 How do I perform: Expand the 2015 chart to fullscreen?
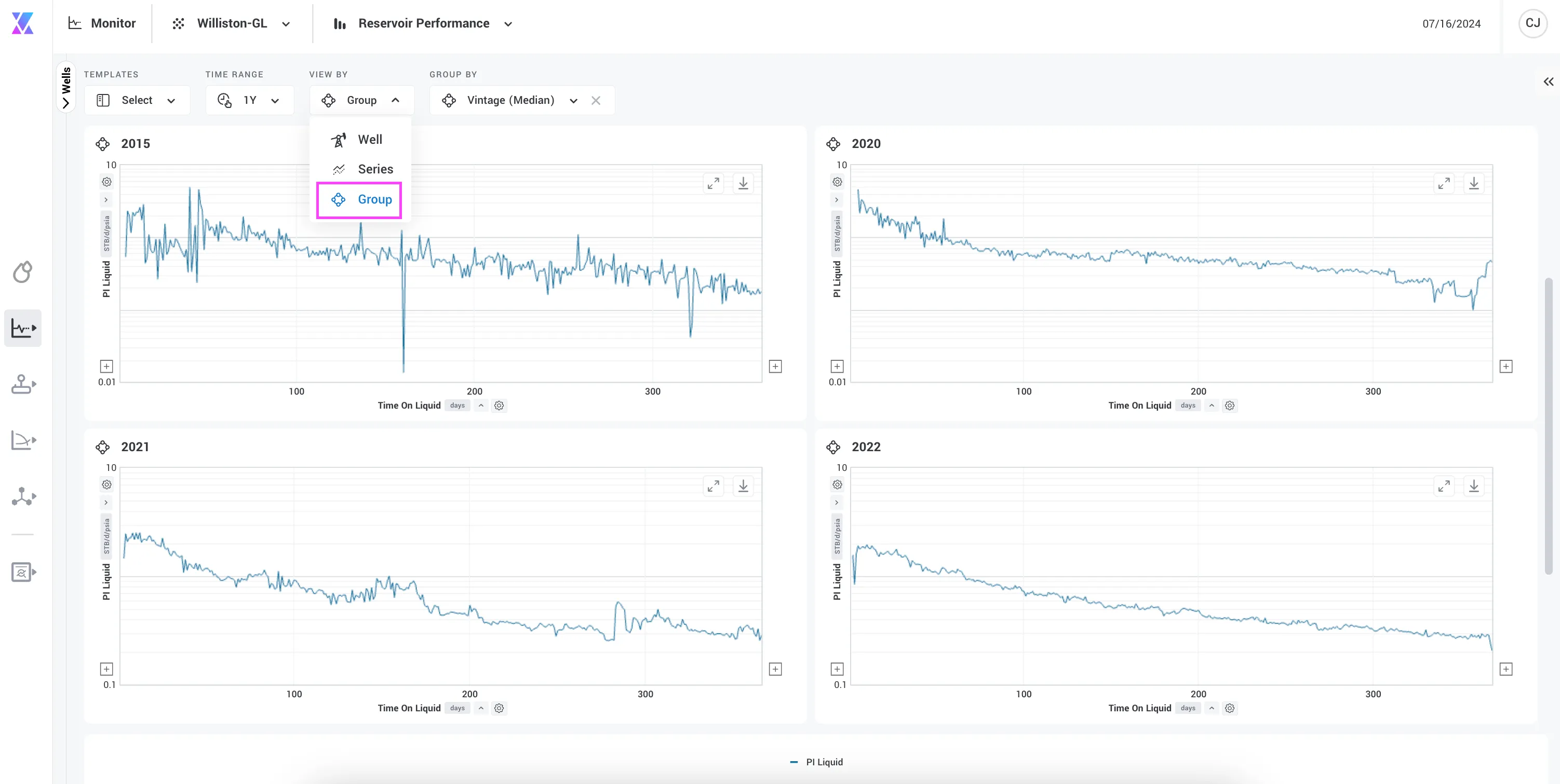tap(714, 183)
